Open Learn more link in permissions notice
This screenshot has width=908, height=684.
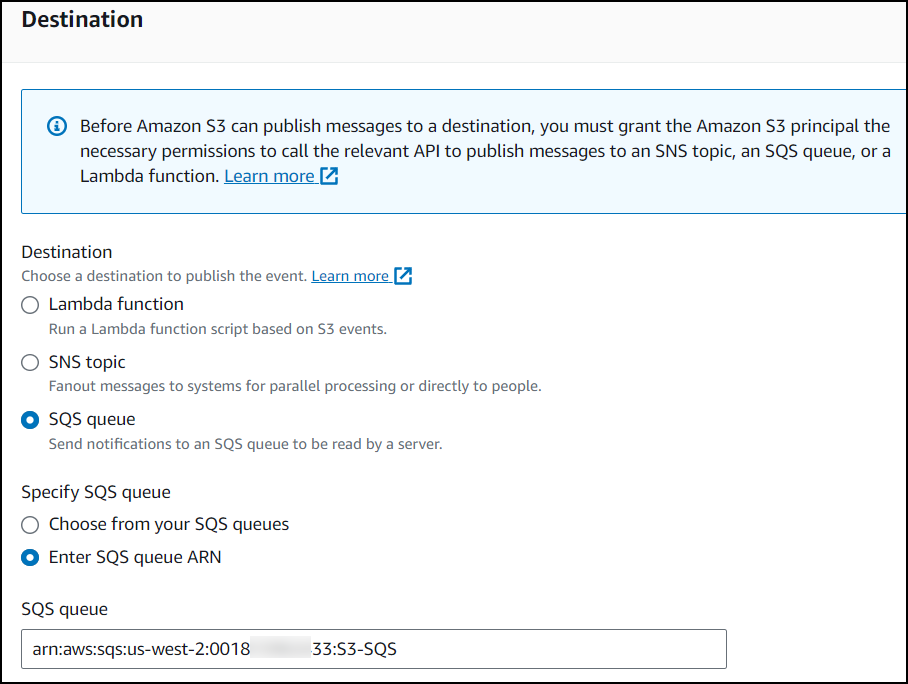269,176
